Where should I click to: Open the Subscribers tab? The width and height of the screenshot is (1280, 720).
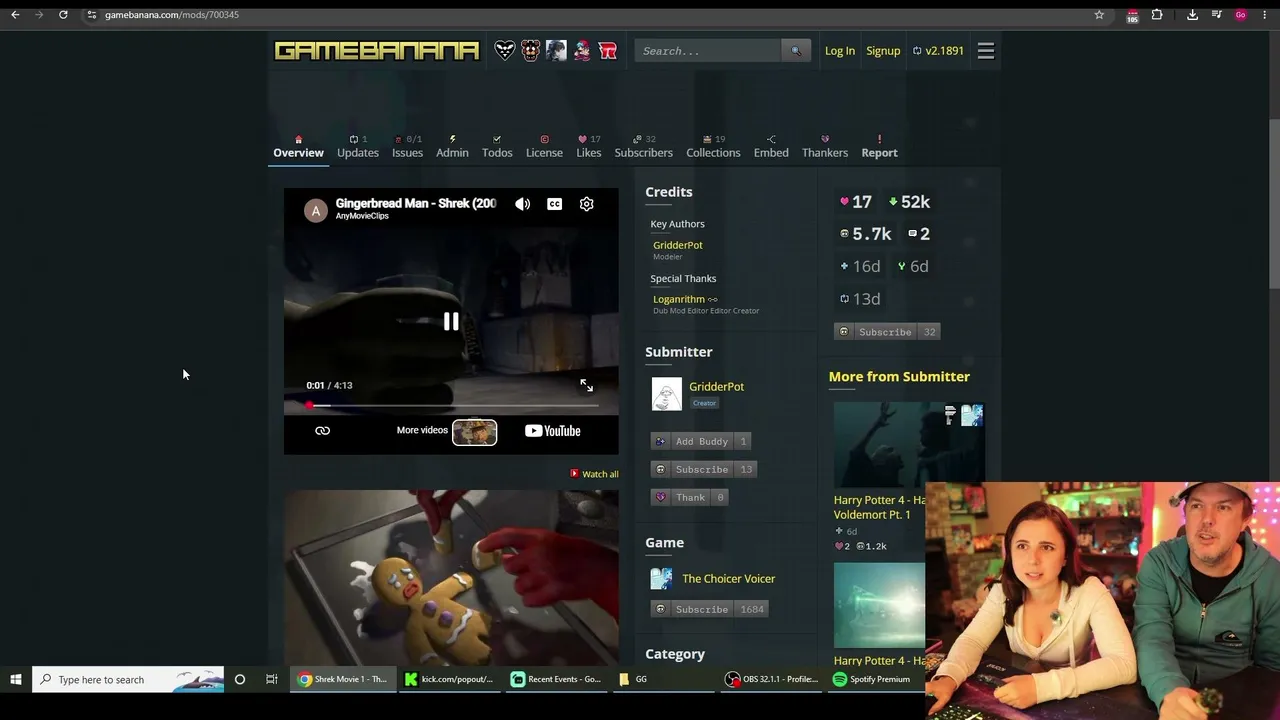pos(644,147)
